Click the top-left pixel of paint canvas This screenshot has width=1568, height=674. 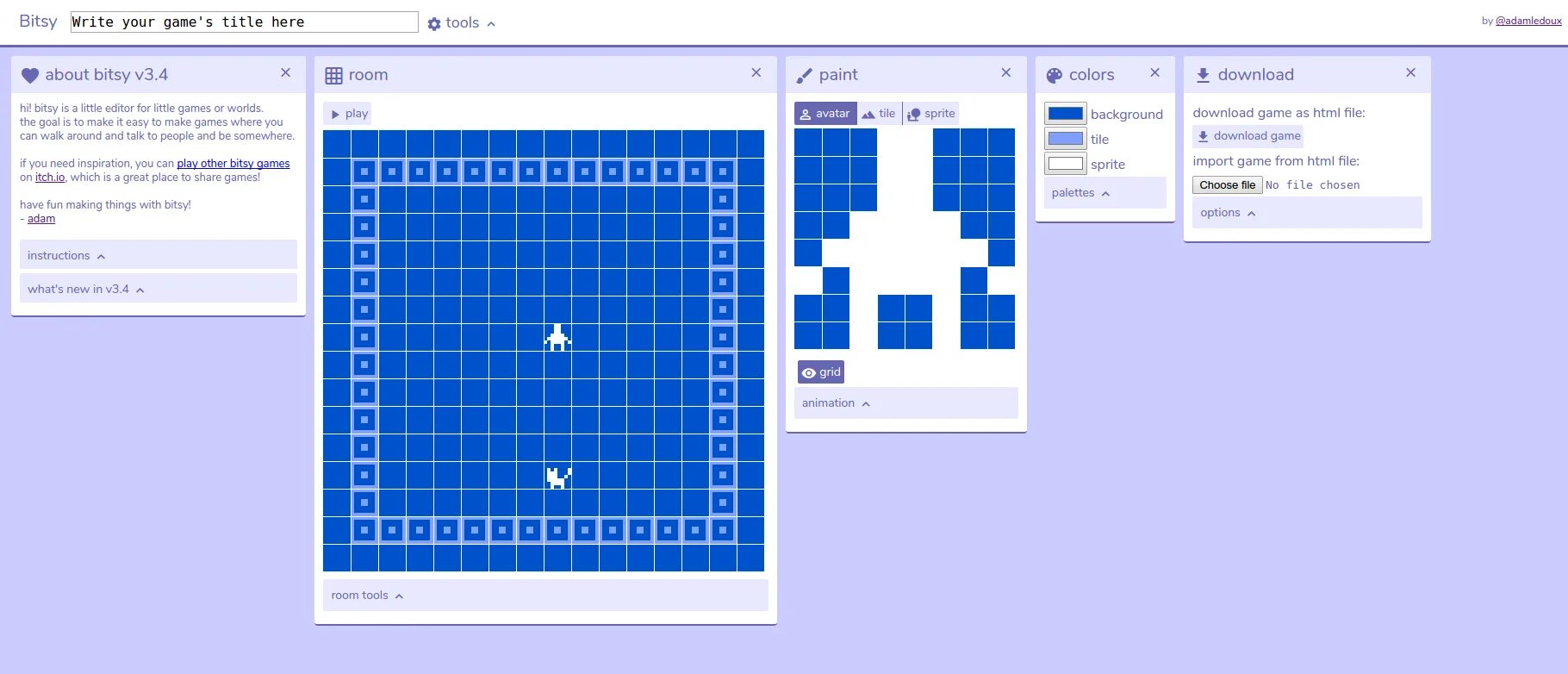808,142
